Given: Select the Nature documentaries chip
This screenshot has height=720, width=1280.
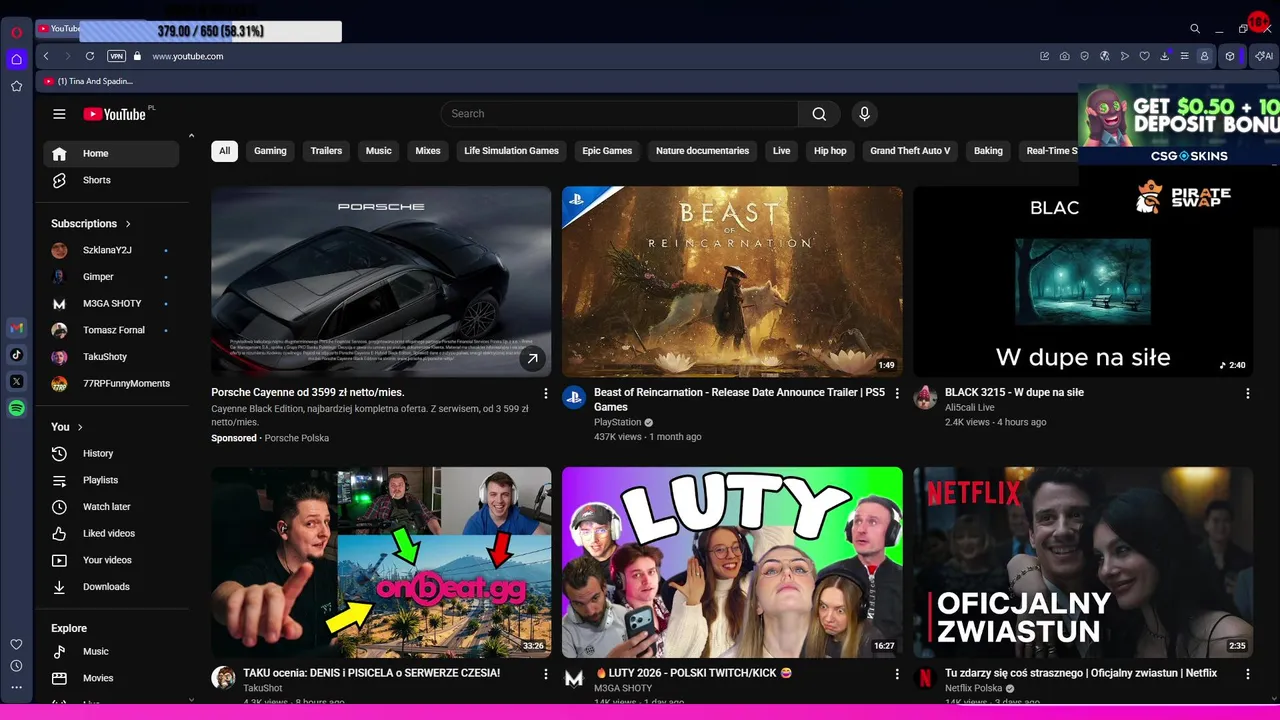Looking at the screenshot, I should pos(702,151).
